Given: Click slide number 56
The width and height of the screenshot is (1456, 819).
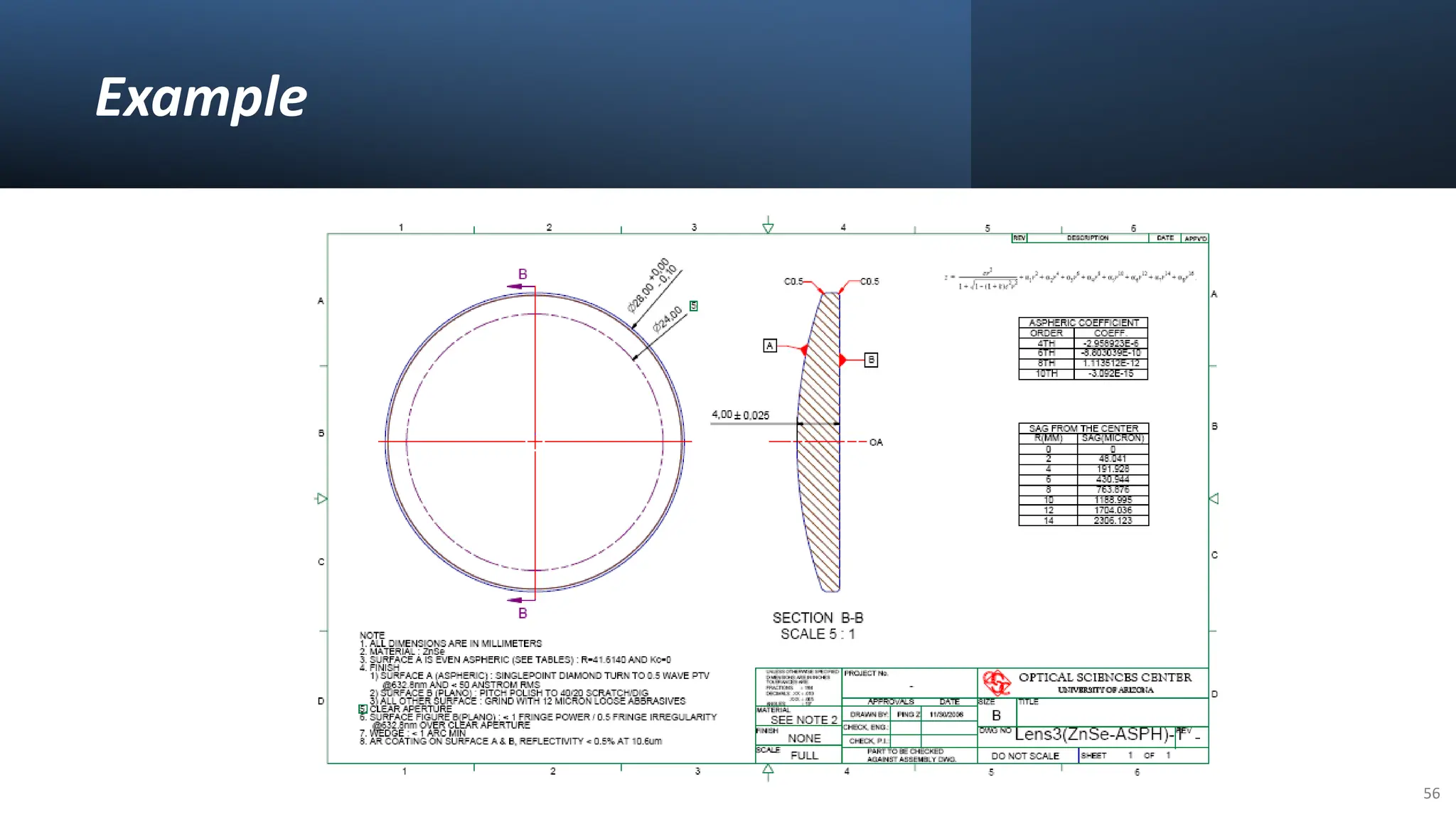Looking at the screenshot, I should (1431, 793).
